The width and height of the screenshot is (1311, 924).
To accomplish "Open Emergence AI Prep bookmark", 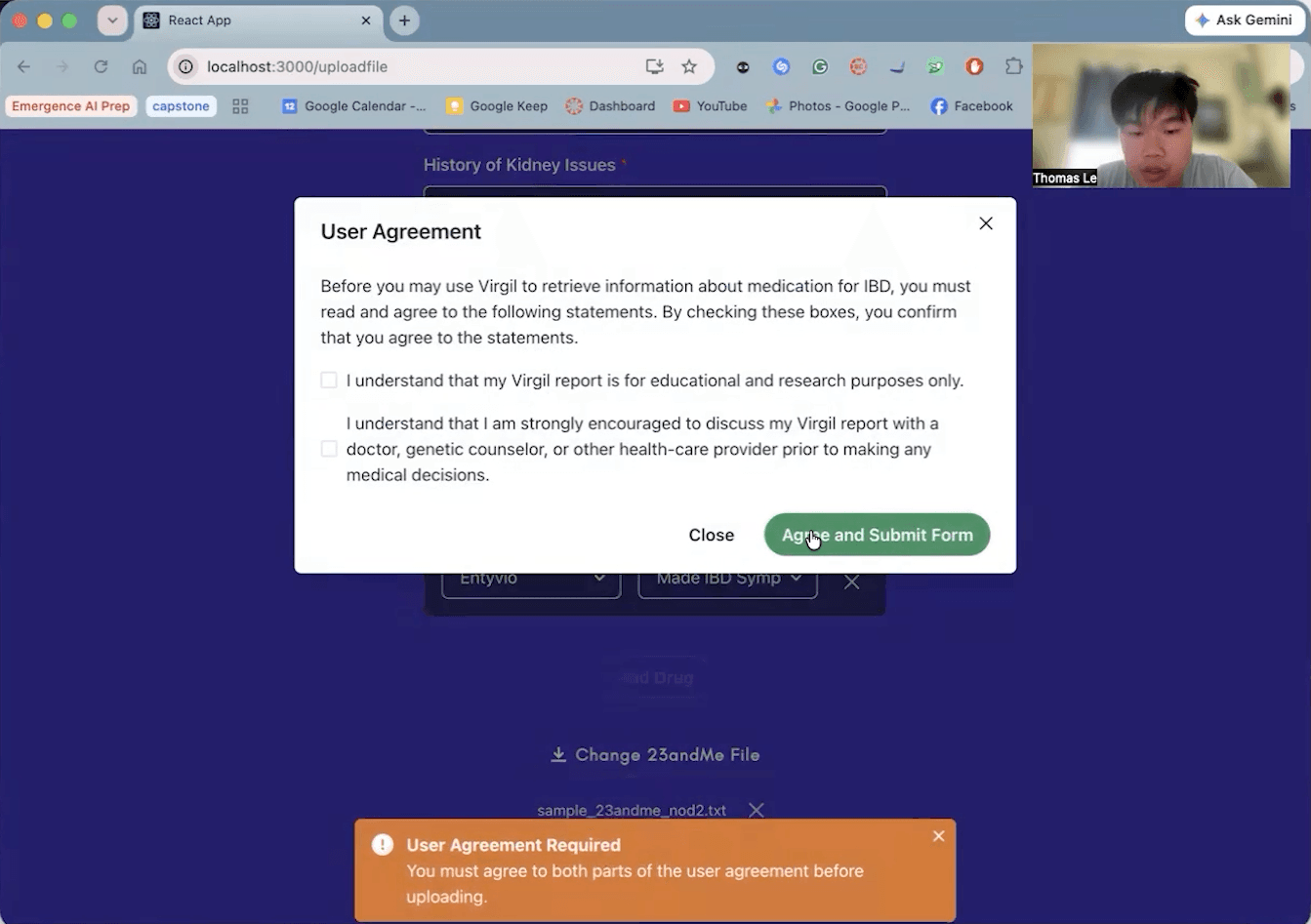I will tap(70, 106).
